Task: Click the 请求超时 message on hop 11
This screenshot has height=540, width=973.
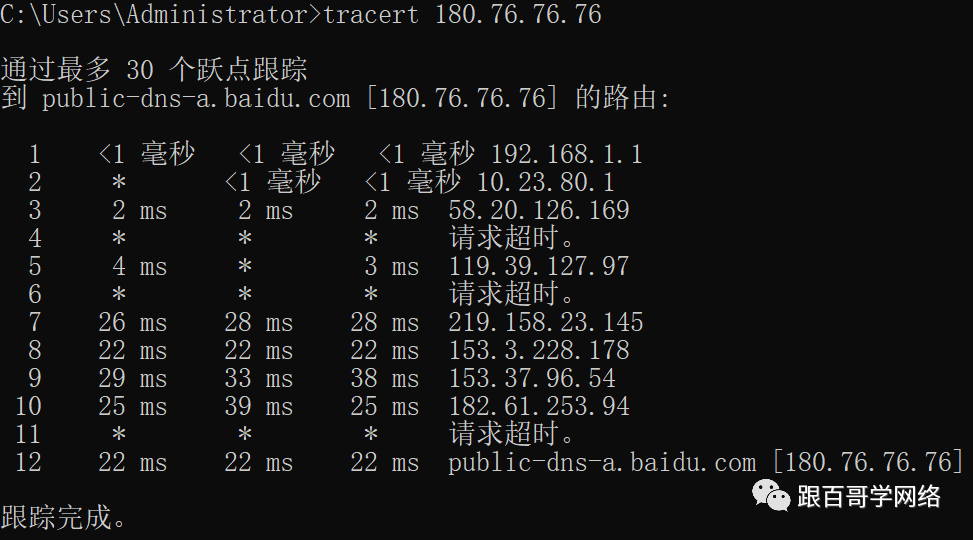Action: (511, 433)
